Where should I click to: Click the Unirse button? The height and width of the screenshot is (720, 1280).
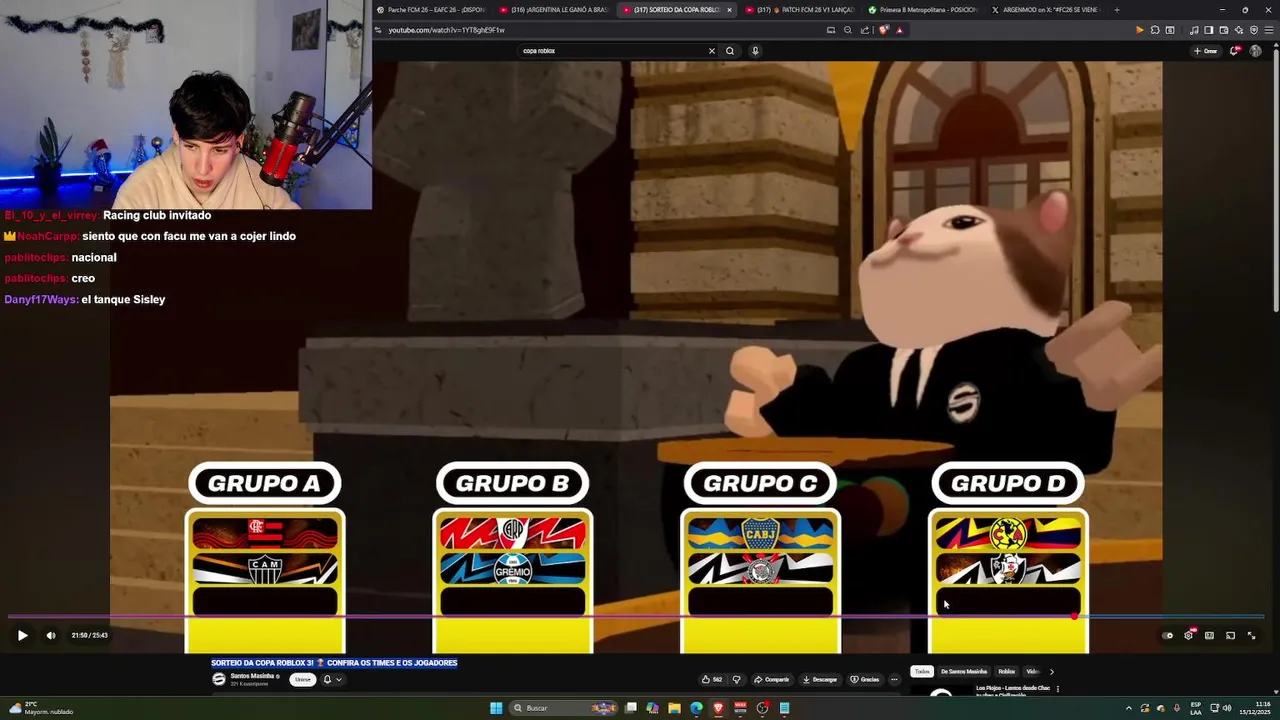pos(302,679)
